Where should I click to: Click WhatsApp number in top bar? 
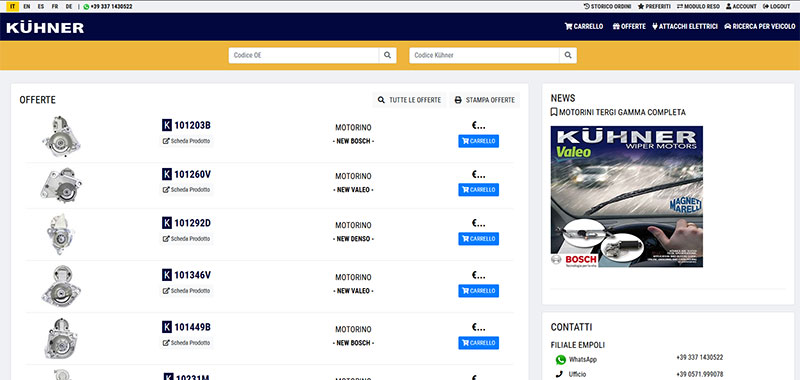[108, 7]
